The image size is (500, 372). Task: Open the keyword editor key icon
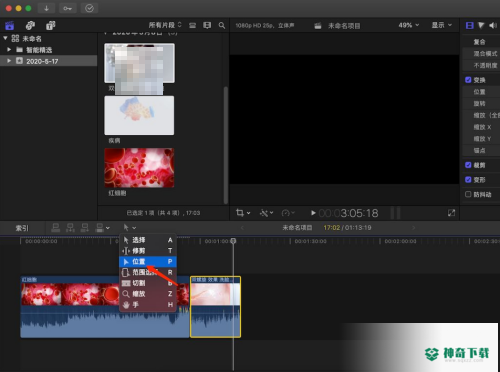pyautogui.click(x=68, y=8)
